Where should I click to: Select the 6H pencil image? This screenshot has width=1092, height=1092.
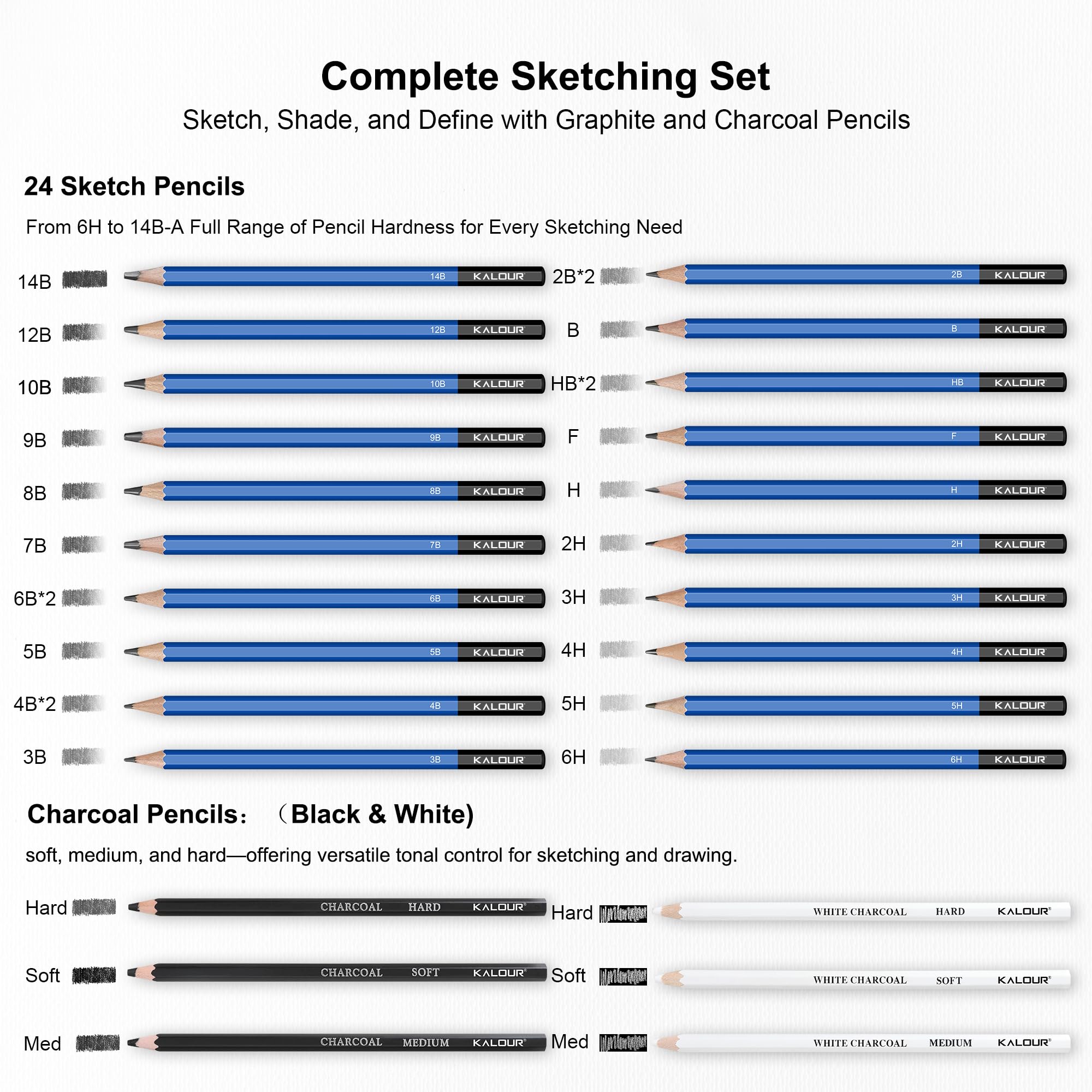(855, 759)
